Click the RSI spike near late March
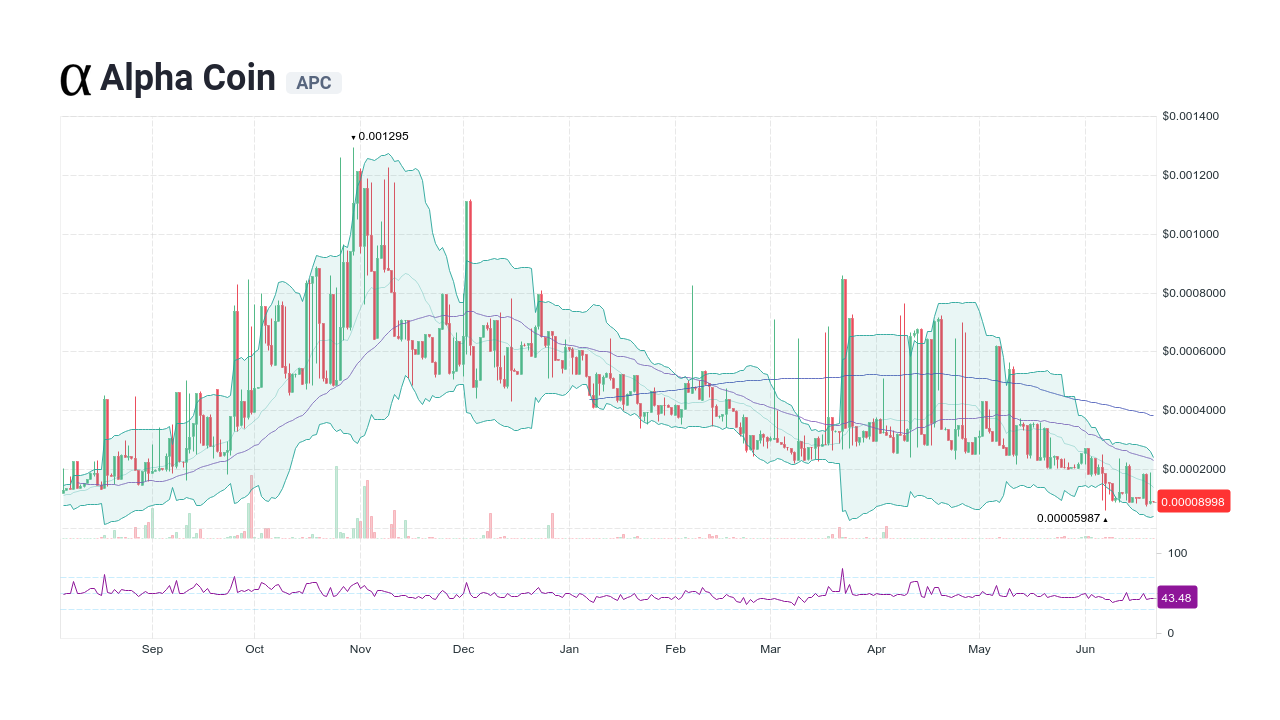This screenshot has width=1280, height=720. tap(843, 568)
